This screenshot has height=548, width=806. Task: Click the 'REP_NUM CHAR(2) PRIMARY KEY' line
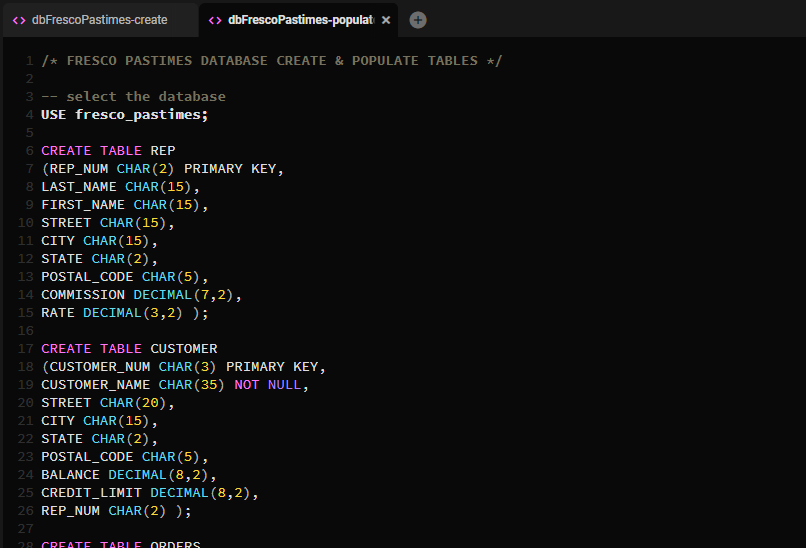(162, 169)
